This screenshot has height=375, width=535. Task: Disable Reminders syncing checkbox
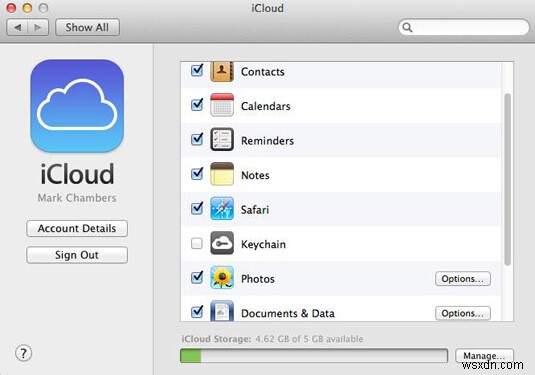(x=197, y=139)
